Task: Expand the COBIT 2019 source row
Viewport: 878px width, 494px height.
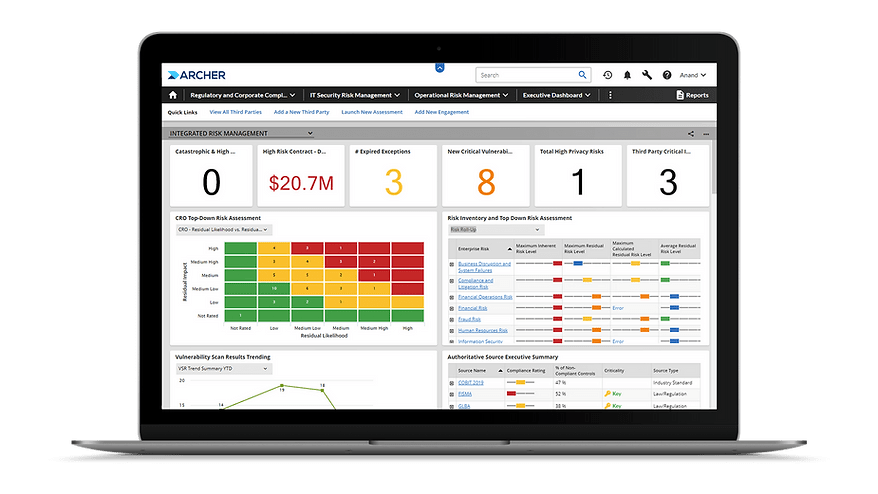Action: tap(452, 382)
